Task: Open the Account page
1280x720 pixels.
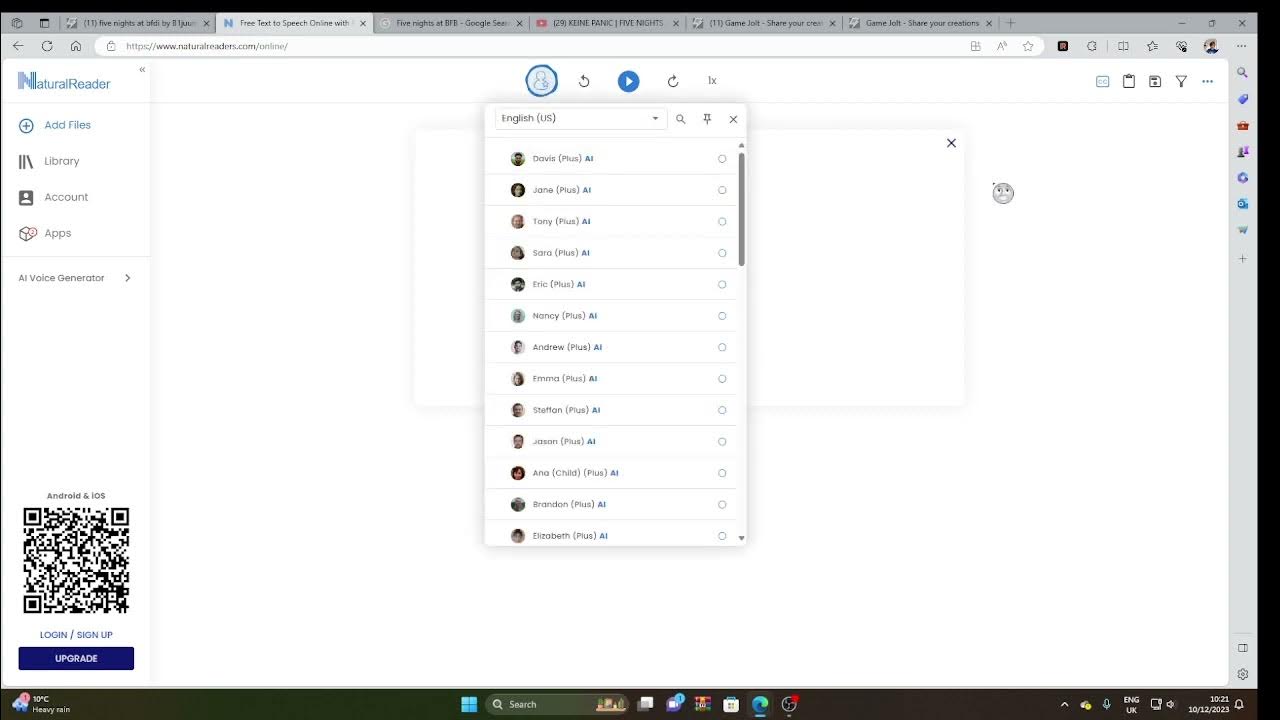Action: [66, 197]
